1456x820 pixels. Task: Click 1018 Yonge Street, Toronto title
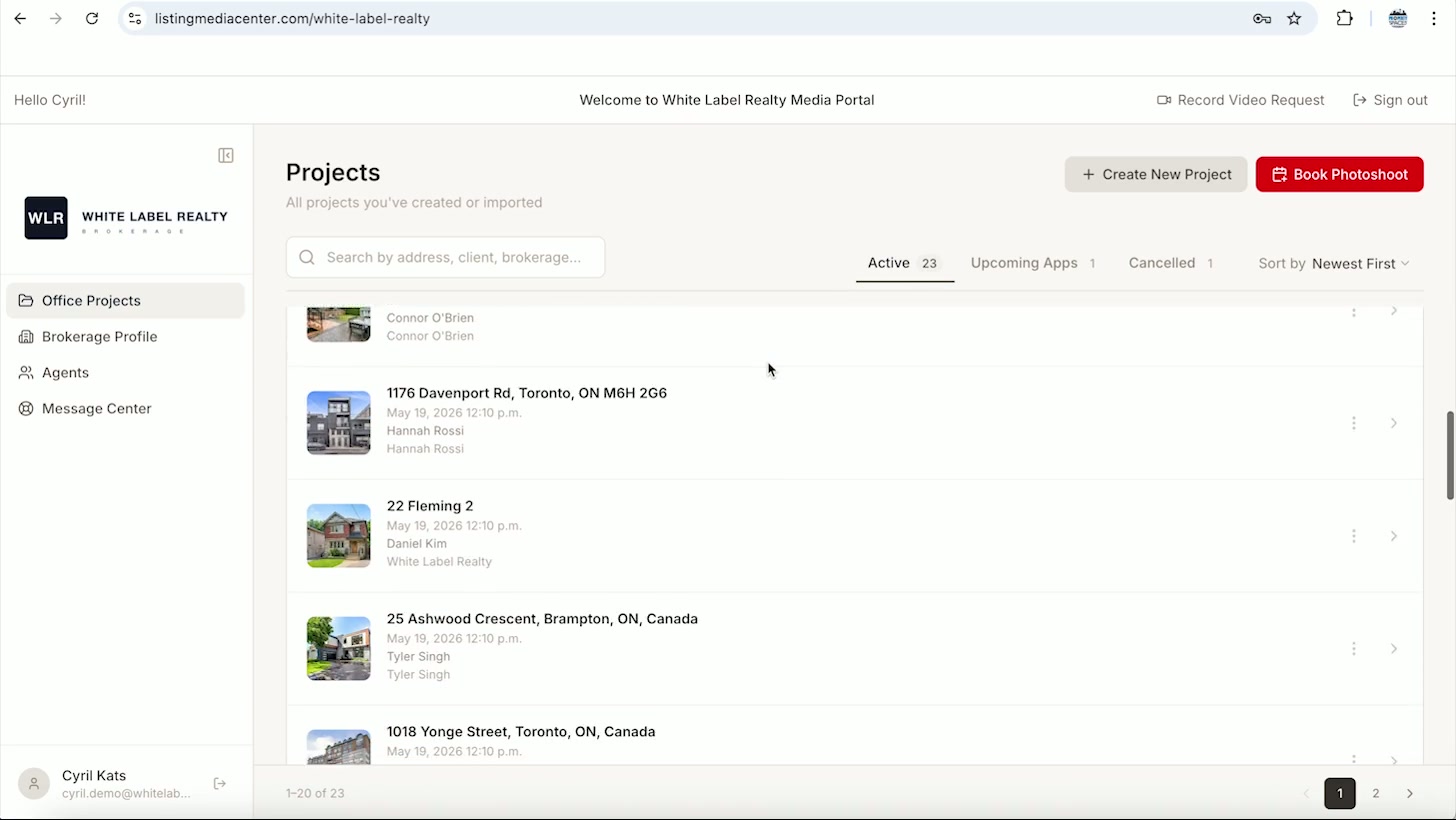521,732
